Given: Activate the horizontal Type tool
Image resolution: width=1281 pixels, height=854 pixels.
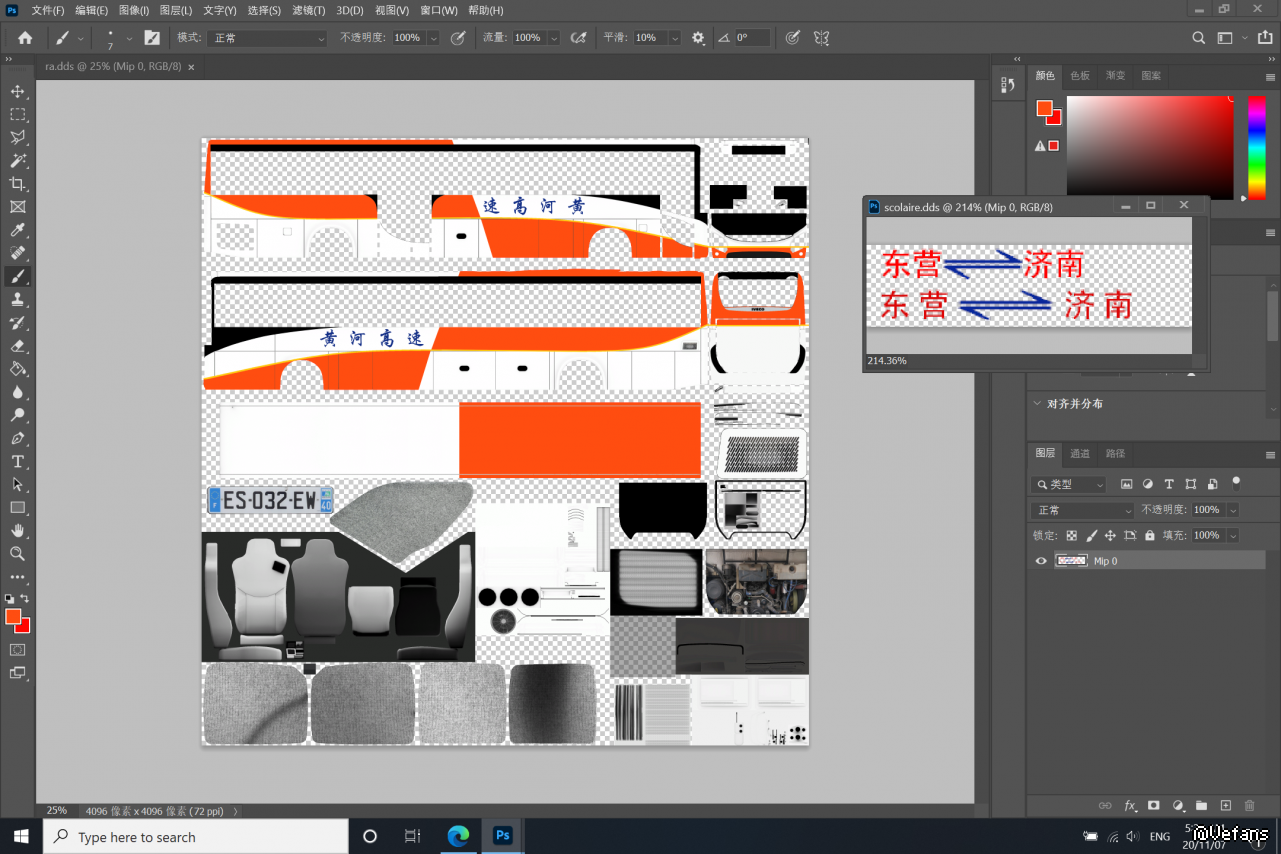Looking at the screenshot, I should click(17, 461).
